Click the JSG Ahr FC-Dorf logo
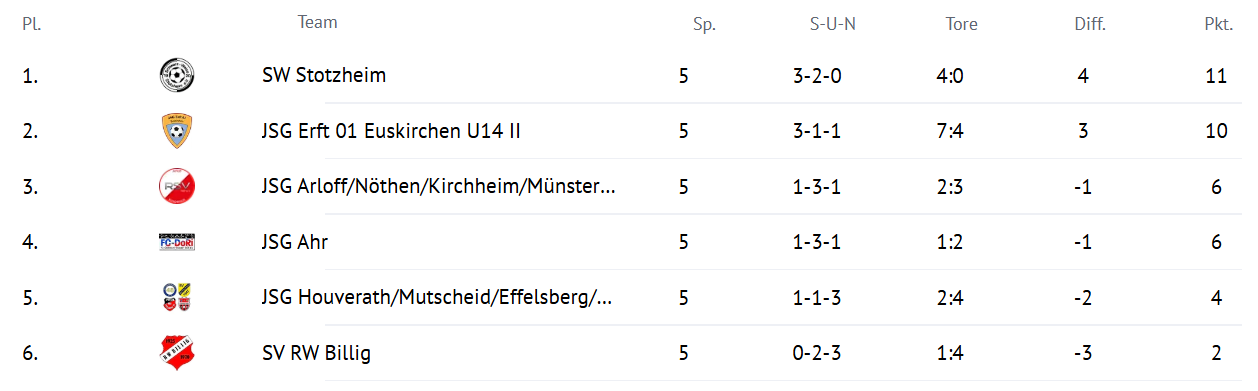The width and height of the screenshot is (1258, 391). [177, 242]
